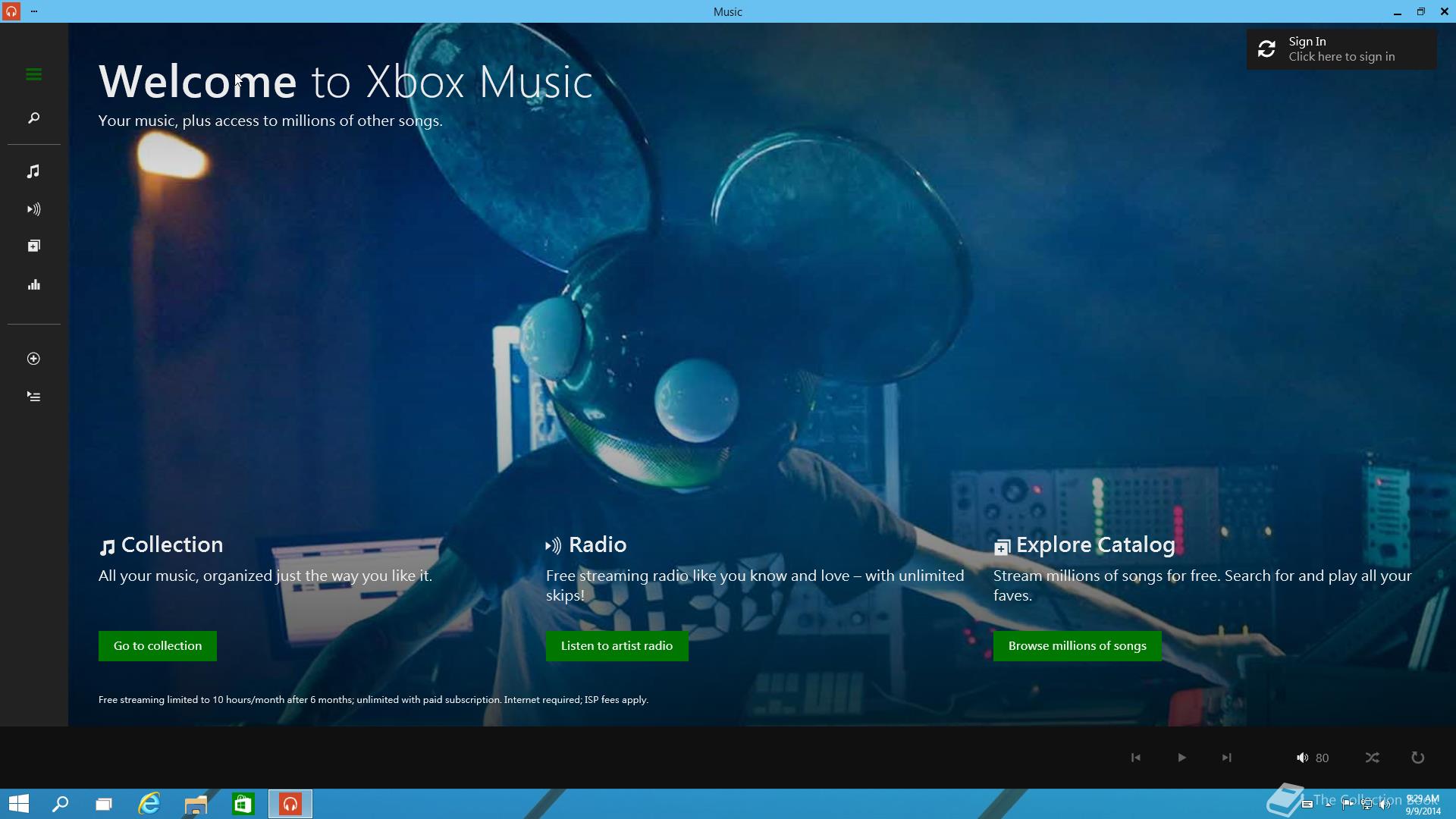Click the Music app icon in title bar

[11, 11]
